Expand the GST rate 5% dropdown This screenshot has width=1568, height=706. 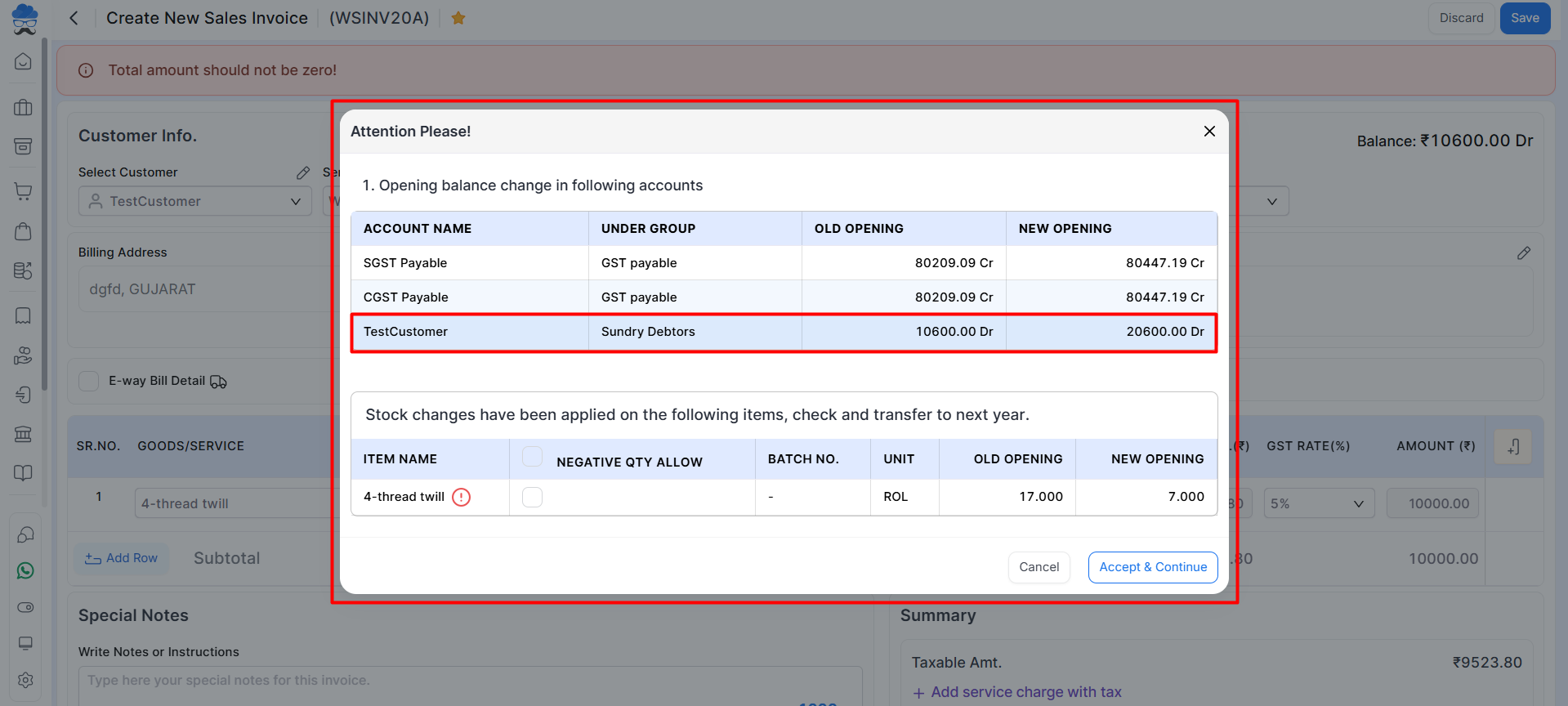1318,503
